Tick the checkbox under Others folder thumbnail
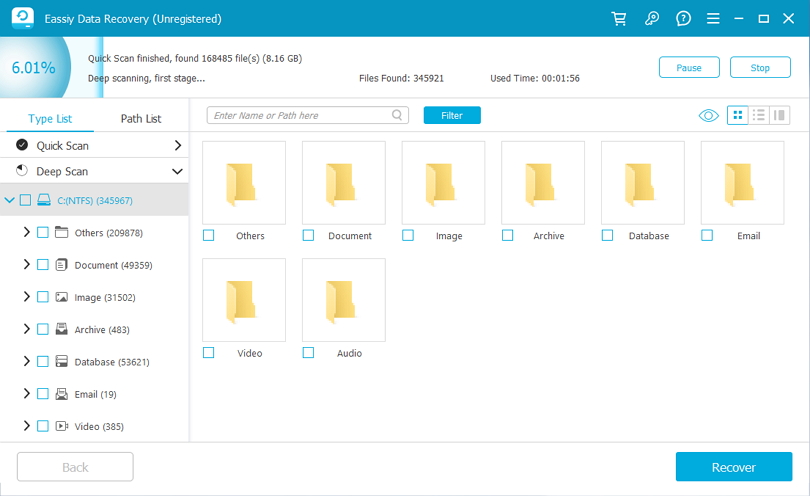The image size is (810, 496). tap(209, 236)
